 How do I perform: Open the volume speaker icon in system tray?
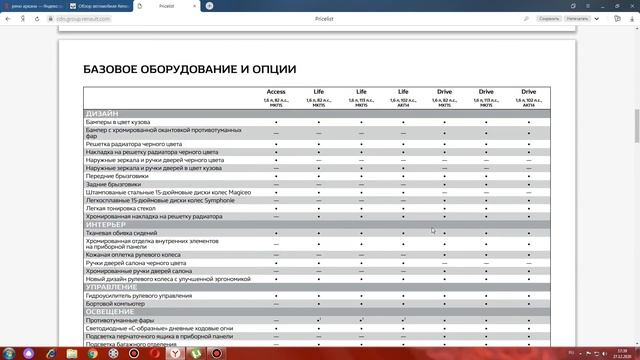click(604, 353)
